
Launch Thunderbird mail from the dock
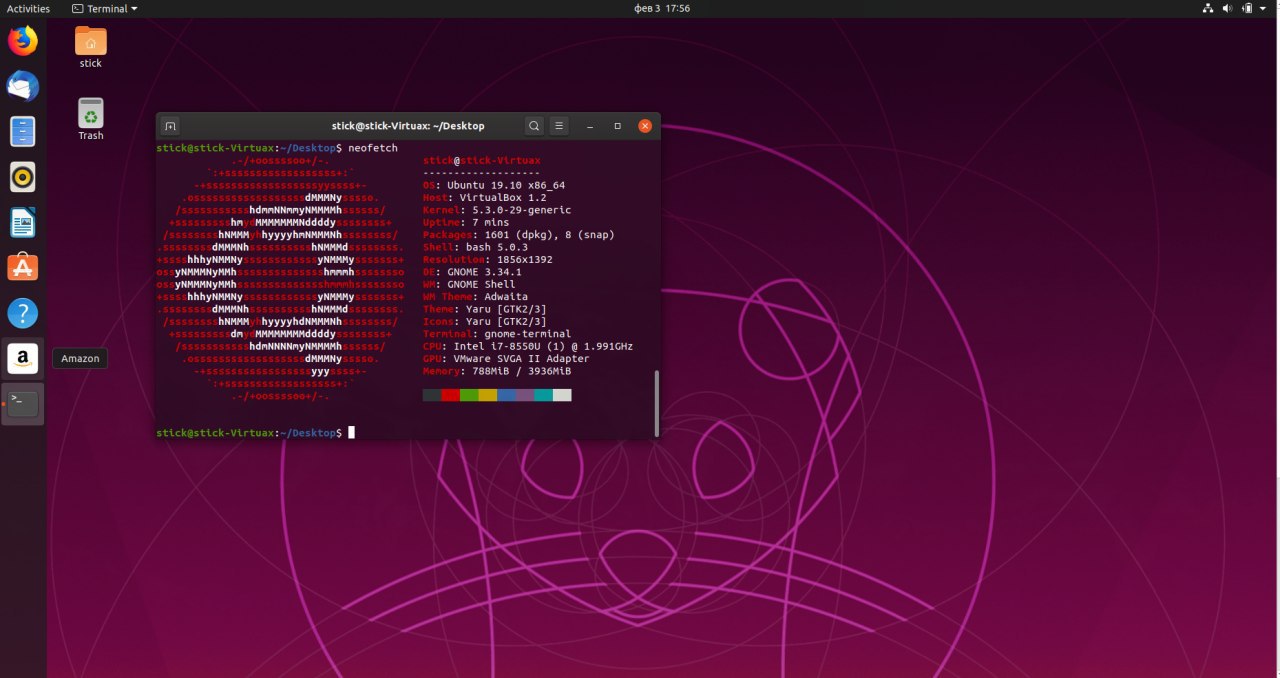pyautogui.click(x=22, y=86)
